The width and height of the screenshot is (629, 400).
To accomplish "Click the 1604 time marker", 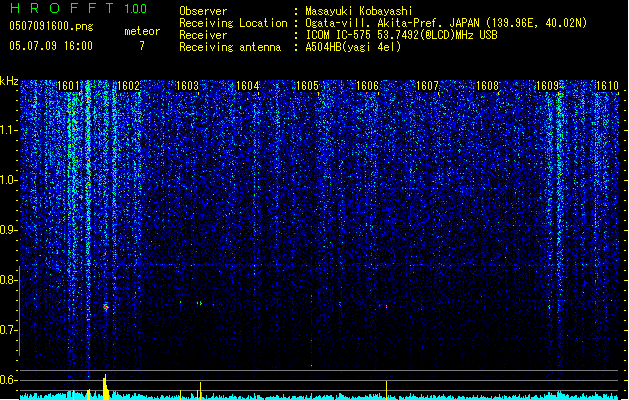I will tap(248, 86).
